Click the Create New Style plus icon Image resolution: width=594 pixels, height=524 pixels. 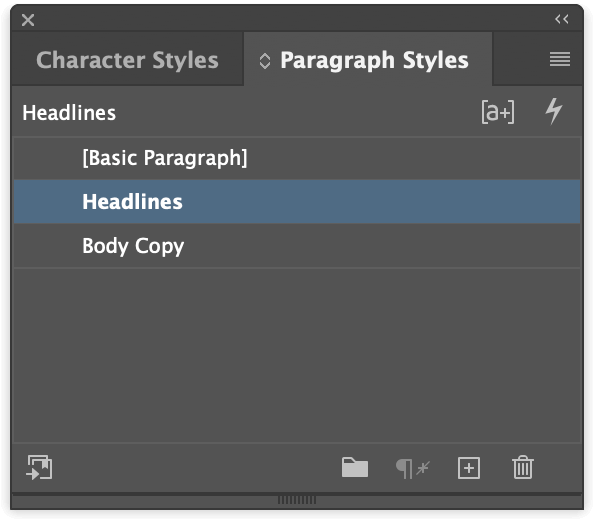coord(469,468)
